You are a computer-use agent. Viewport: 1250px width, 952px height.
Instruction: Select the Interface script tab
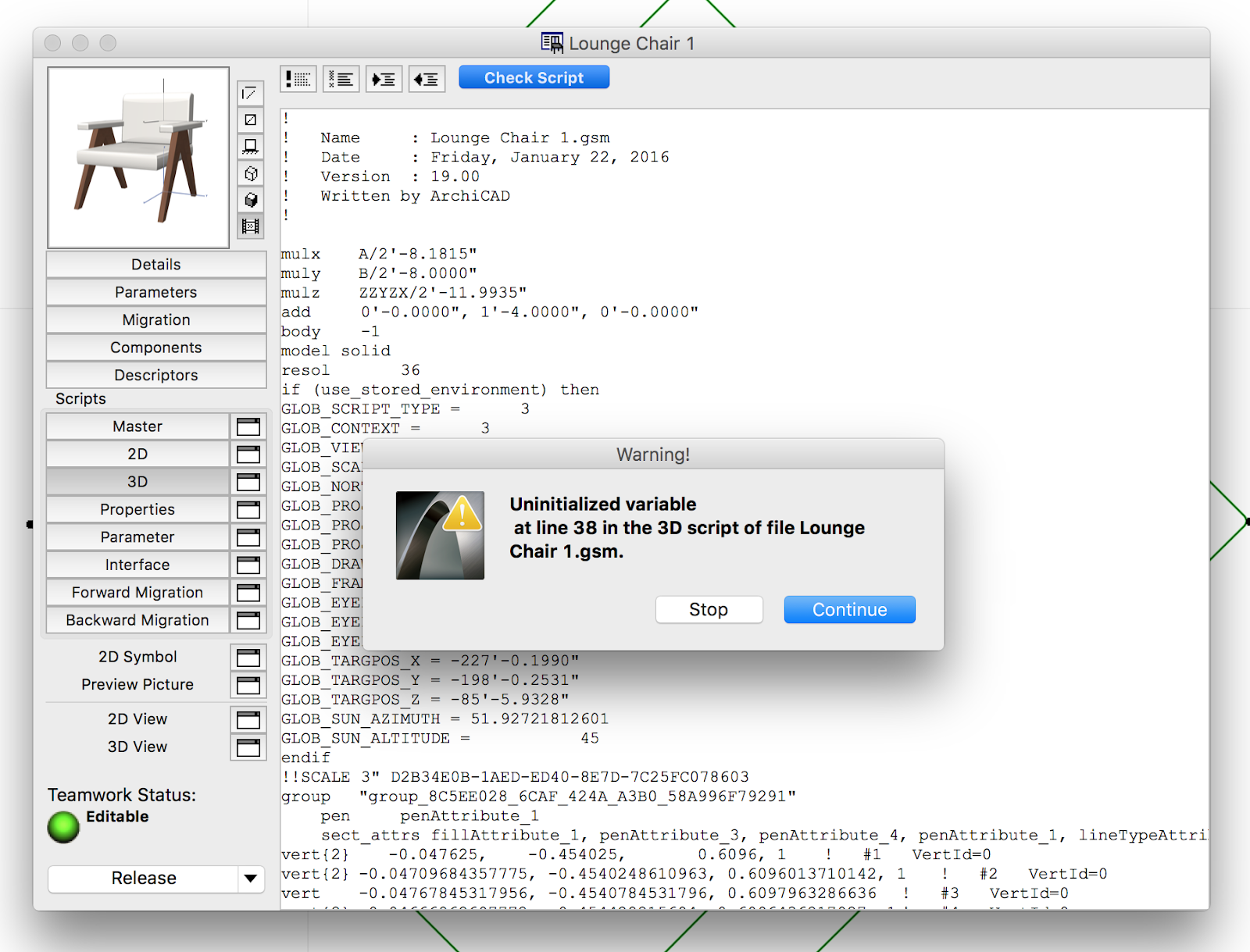click(137, 565)
